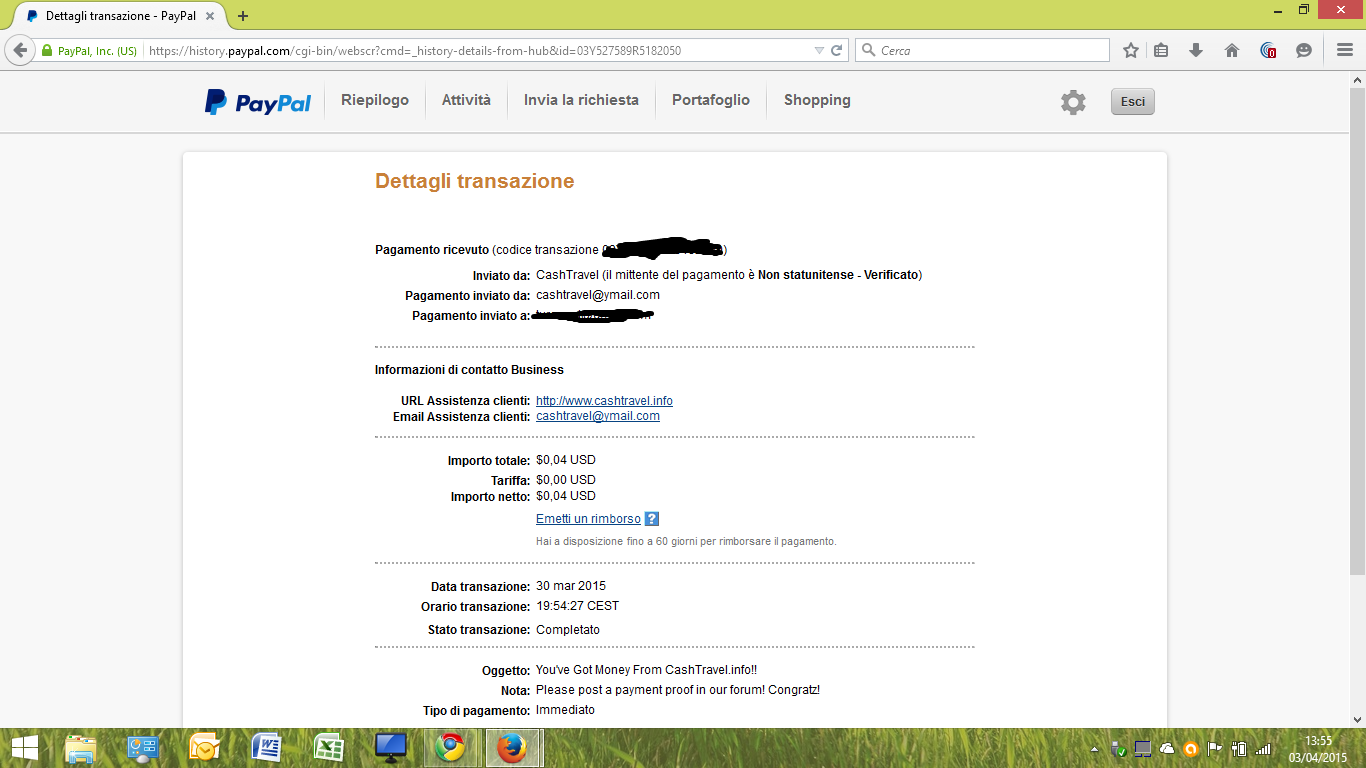
Task: Open PayPal settings gear icon
Action: pyautogui.click(x=1073, y=102)
